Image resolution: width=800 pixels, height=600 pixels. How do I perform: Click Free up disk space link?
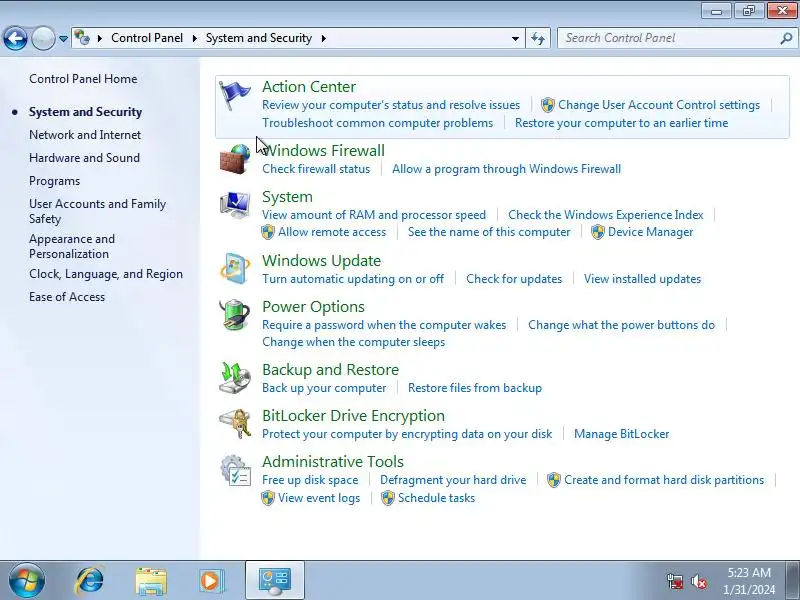(310, 480)
